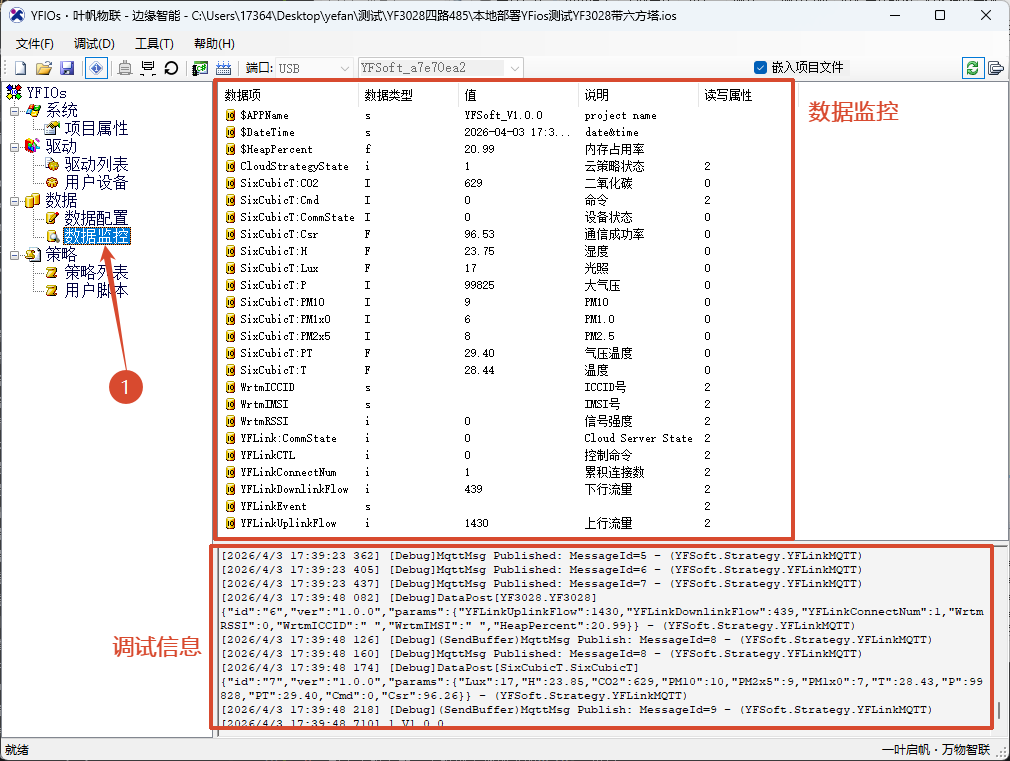Click the open folder toolbar icon
The width and height of the screenshot is (1010, 761).
[x=43, y=68]
